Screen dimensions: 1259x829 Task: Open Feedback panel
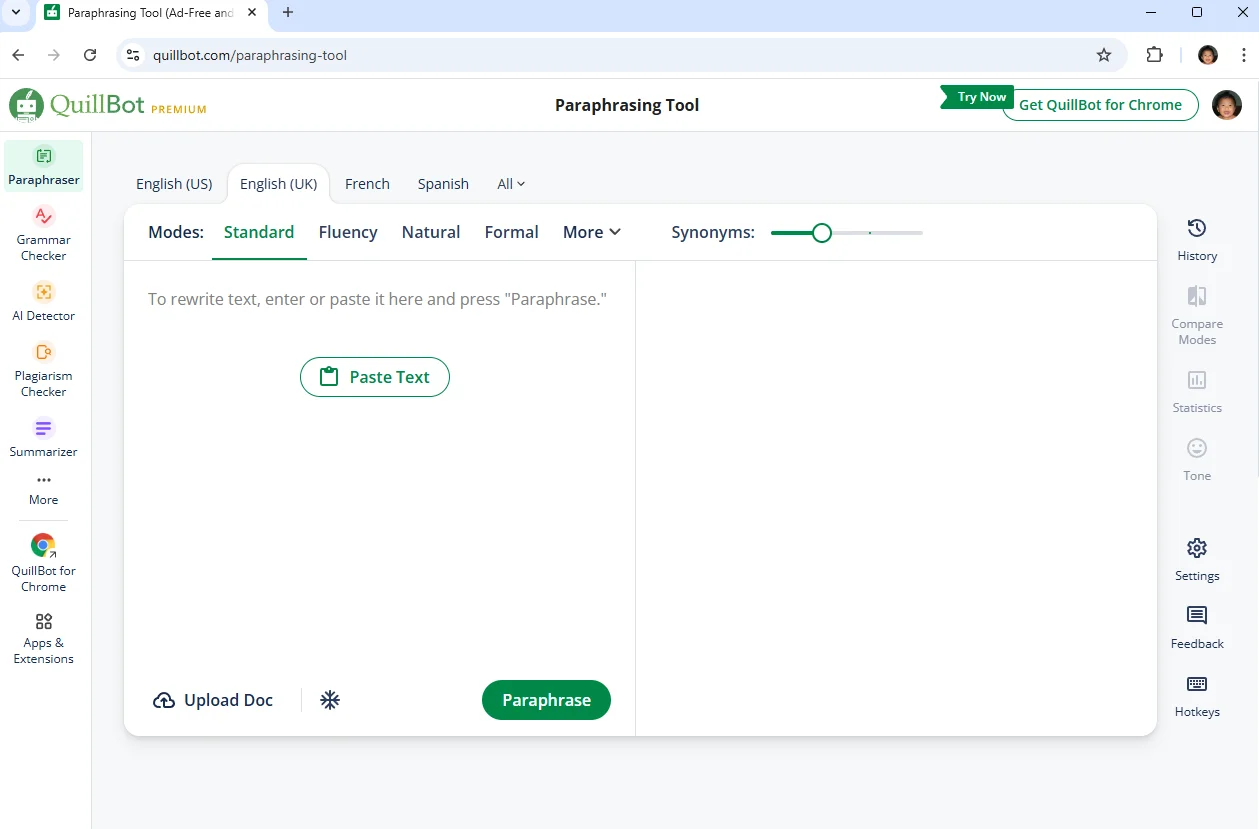pyautogui.click(x=1197, y=628)
